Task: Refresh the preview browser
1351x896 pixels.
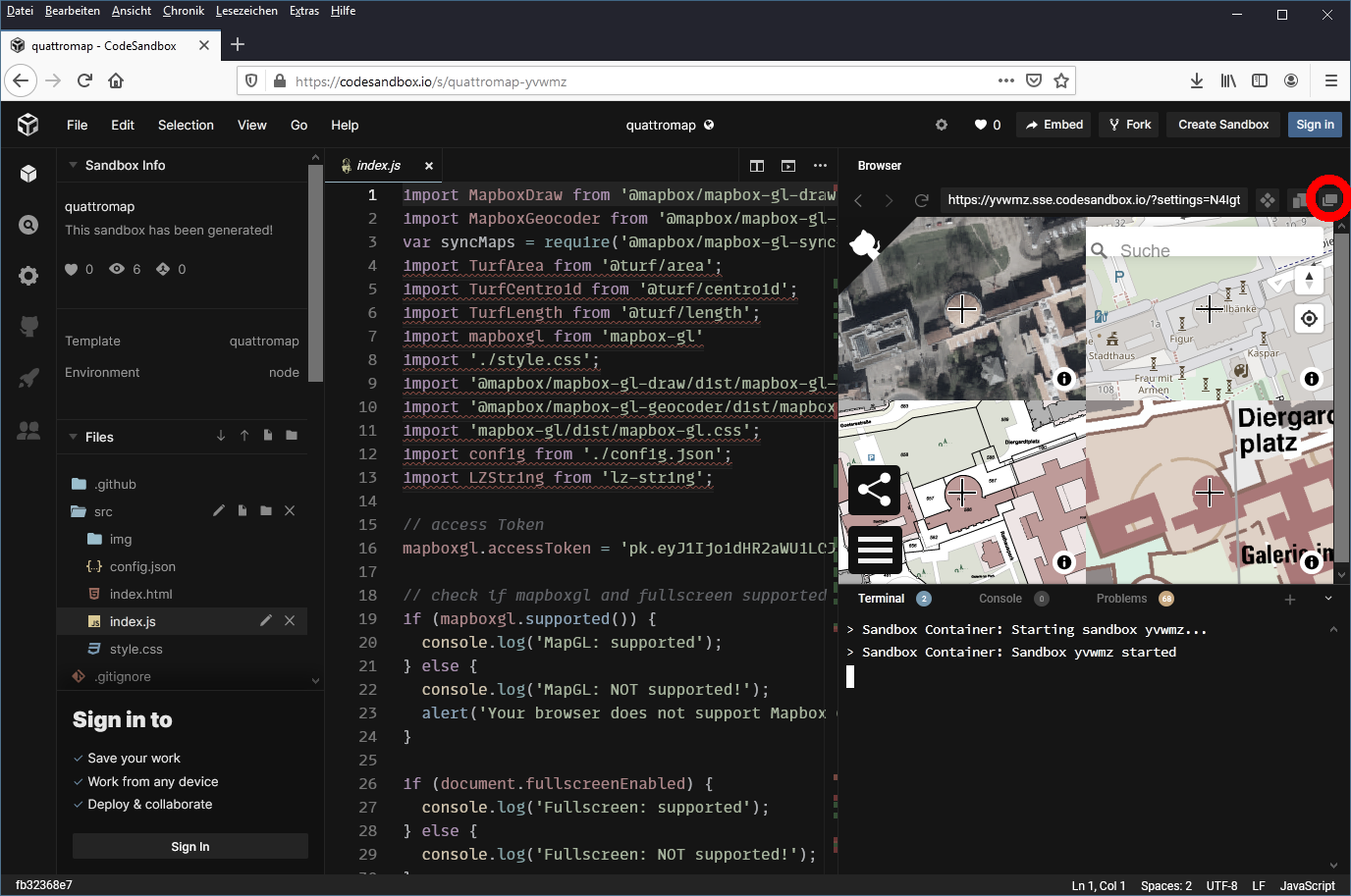Action: click(x=921, y=200)
